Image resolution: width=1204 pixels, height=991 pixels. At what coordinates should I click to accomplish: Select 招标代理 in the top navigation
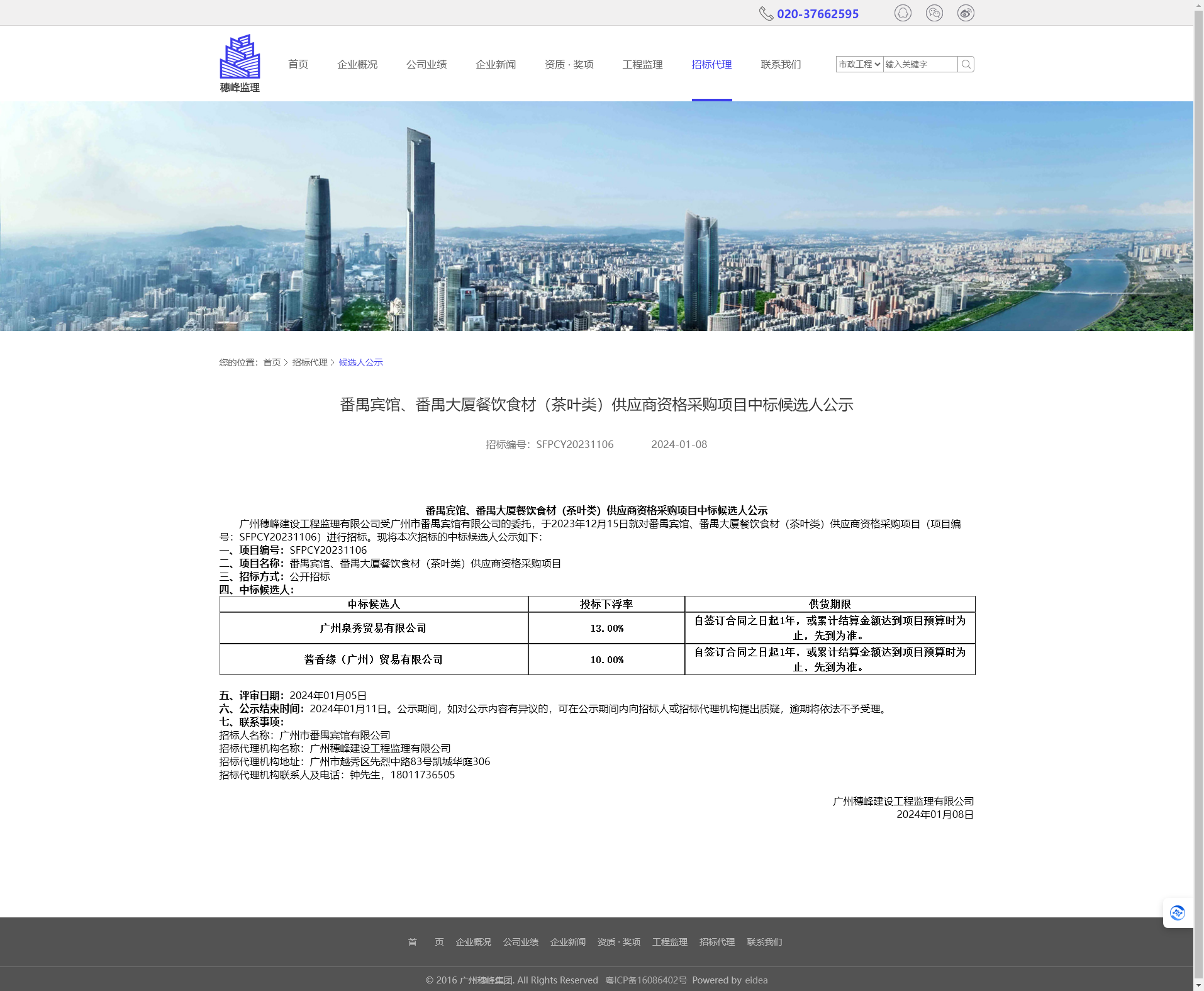[x=711, y=64]
